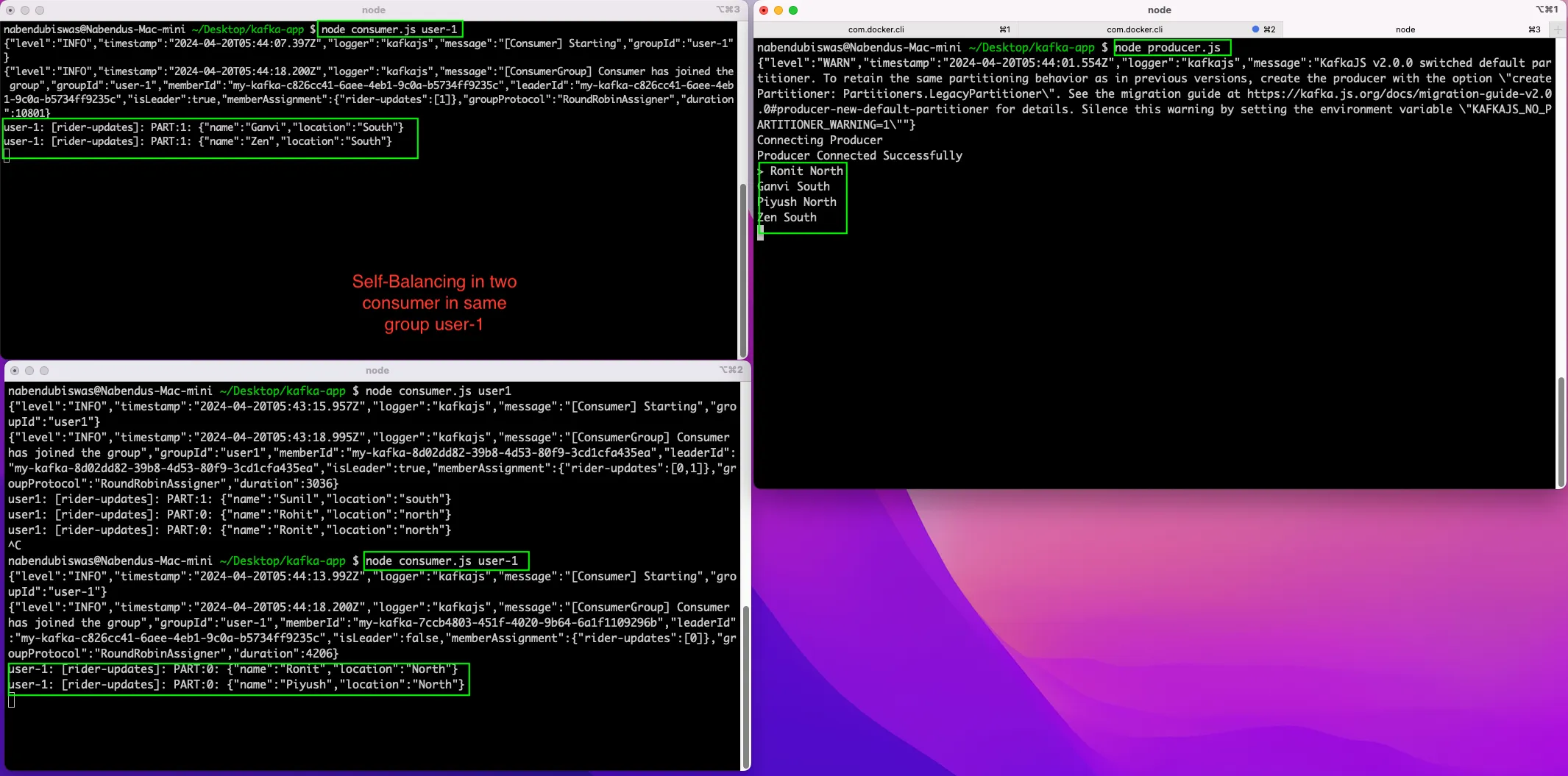
Task: Click the close dot of the top-left consumer window
Action: pos(10,10)
